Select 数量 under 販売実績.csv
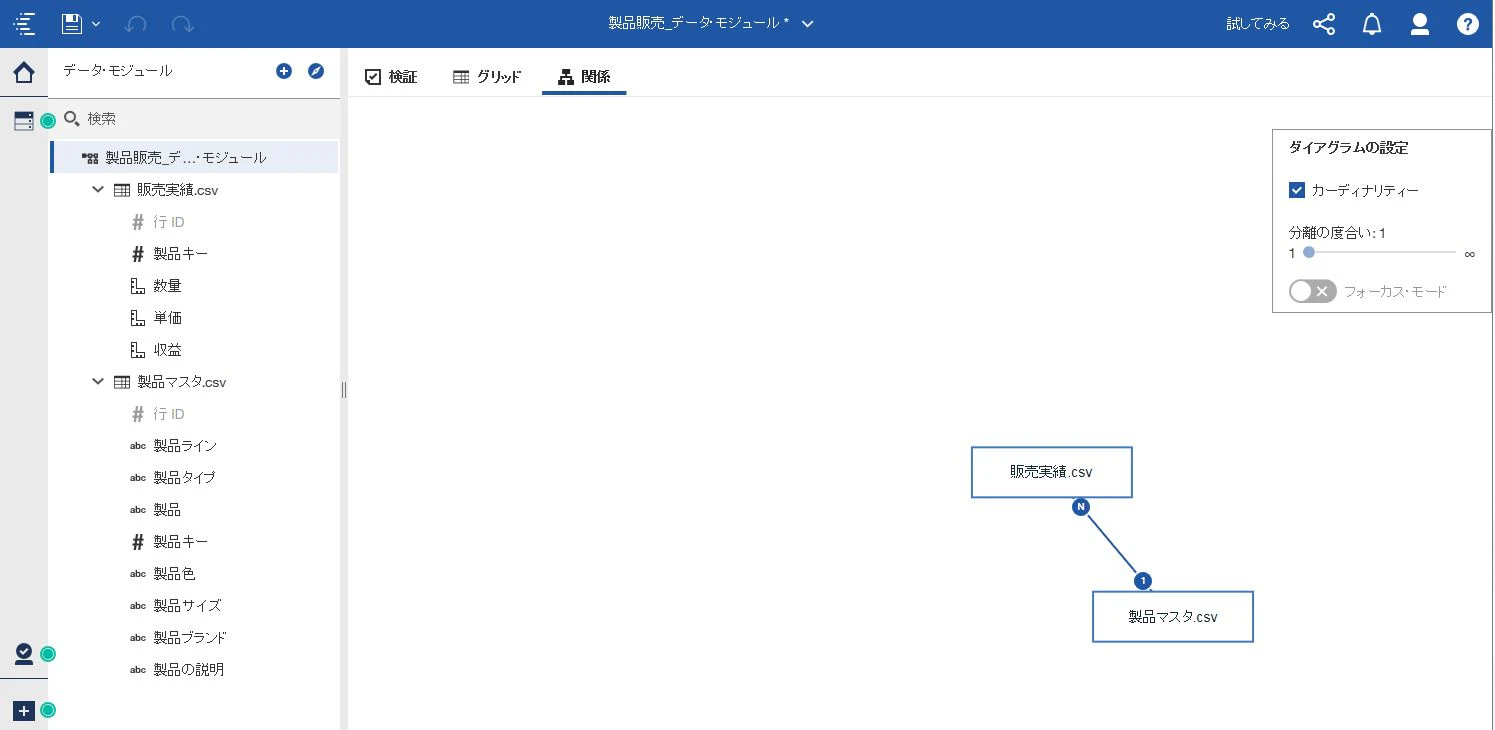The image size is (1495, 730). [167, 286]
